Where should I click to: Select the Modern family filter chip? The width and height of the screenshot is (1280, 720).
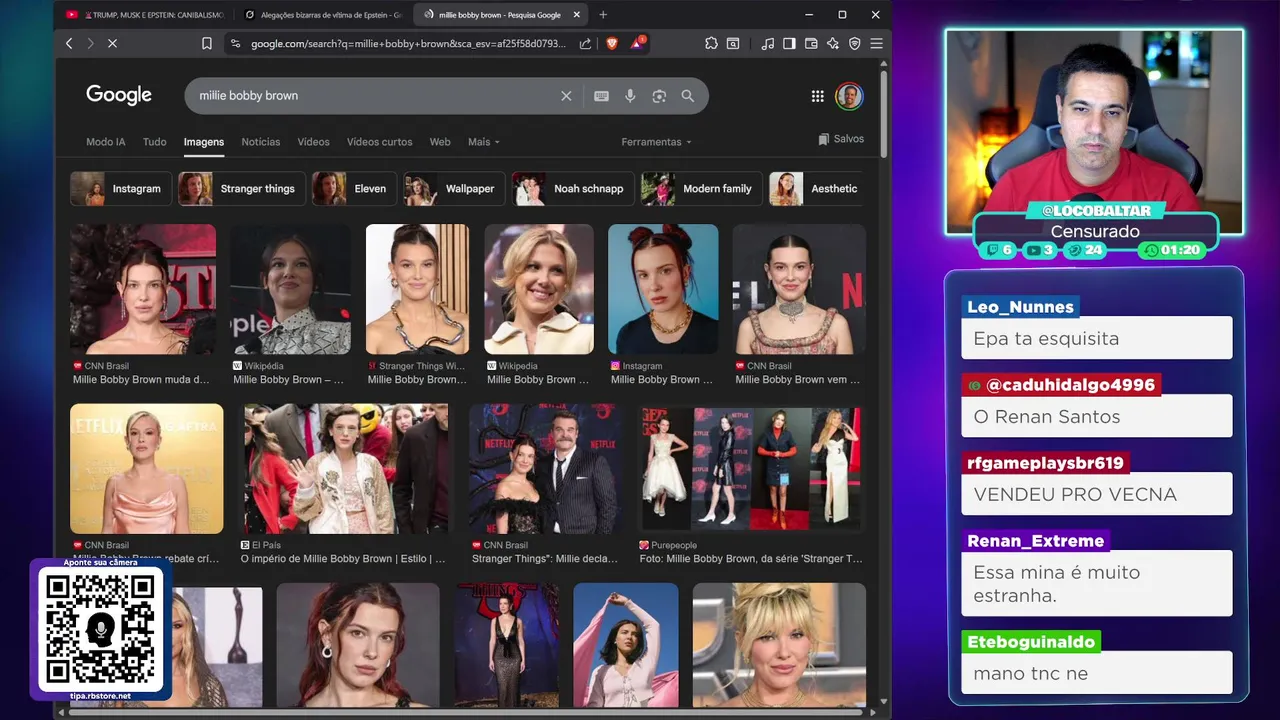(x=702, y=188)
